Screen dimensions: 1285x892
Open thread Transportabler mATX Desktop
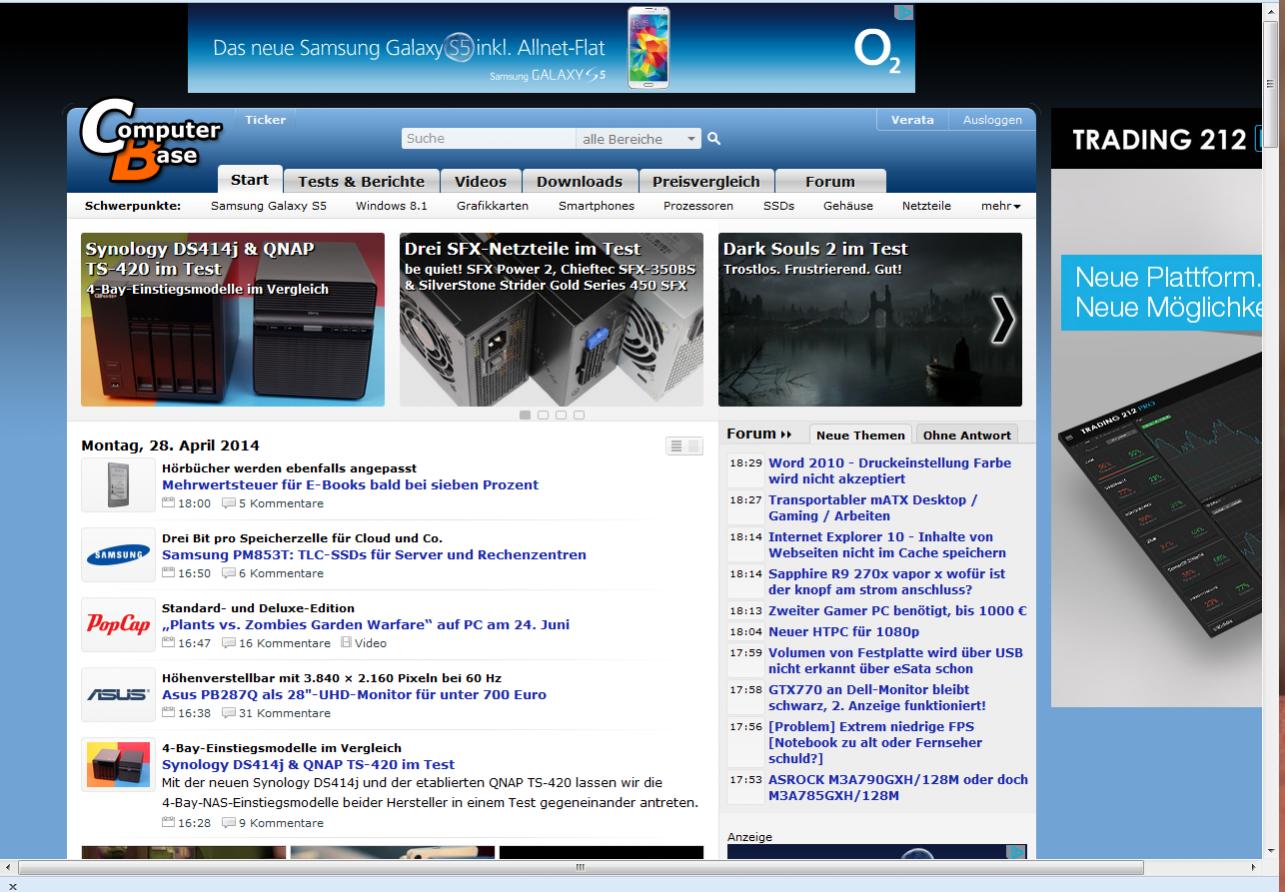click(873, 508)
